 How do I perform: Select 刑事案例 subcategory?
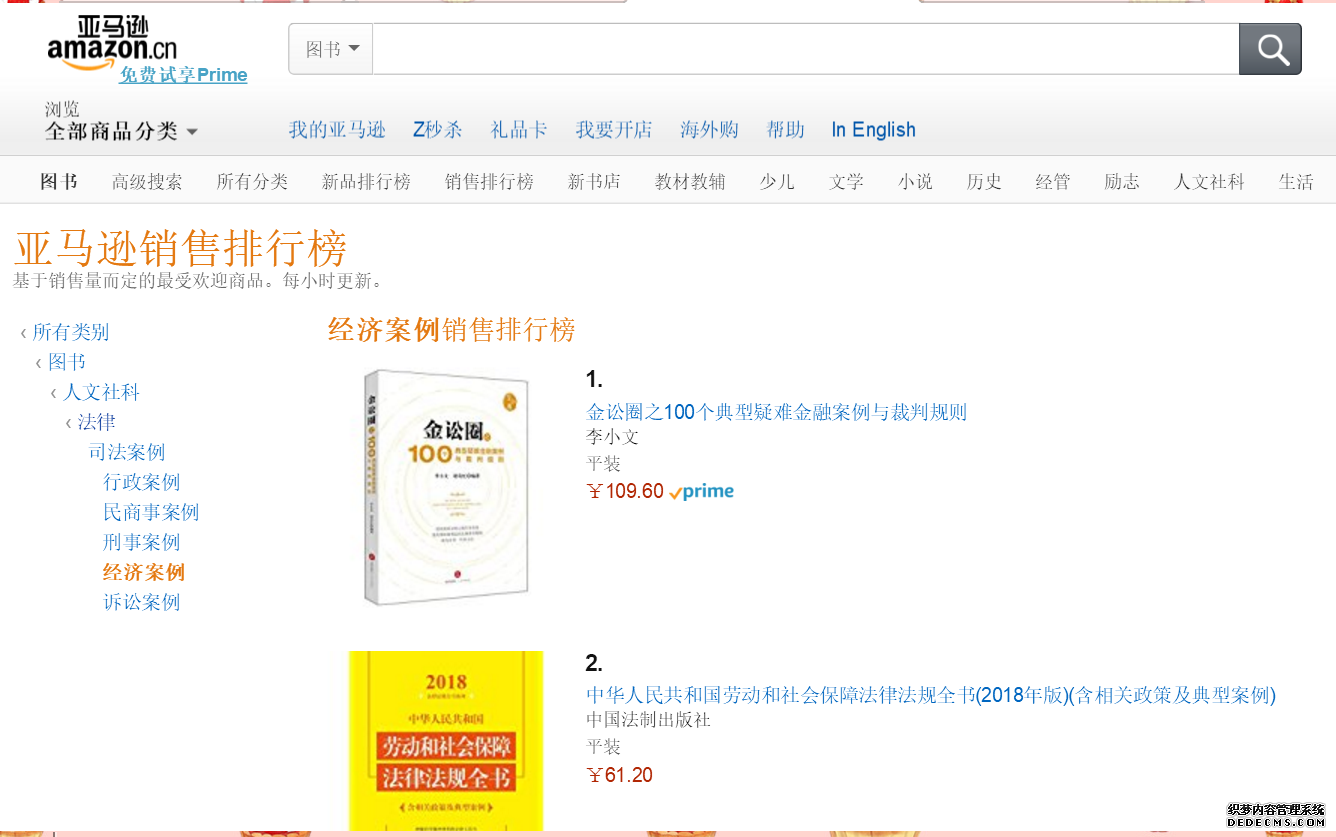pyautogui.click(x=142, y=542)
